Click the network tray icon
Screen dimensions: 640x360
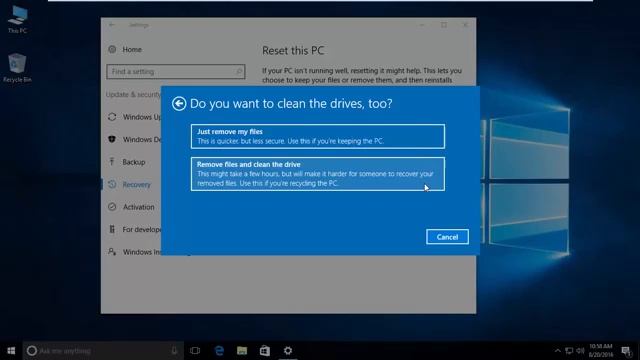(569, 351)
